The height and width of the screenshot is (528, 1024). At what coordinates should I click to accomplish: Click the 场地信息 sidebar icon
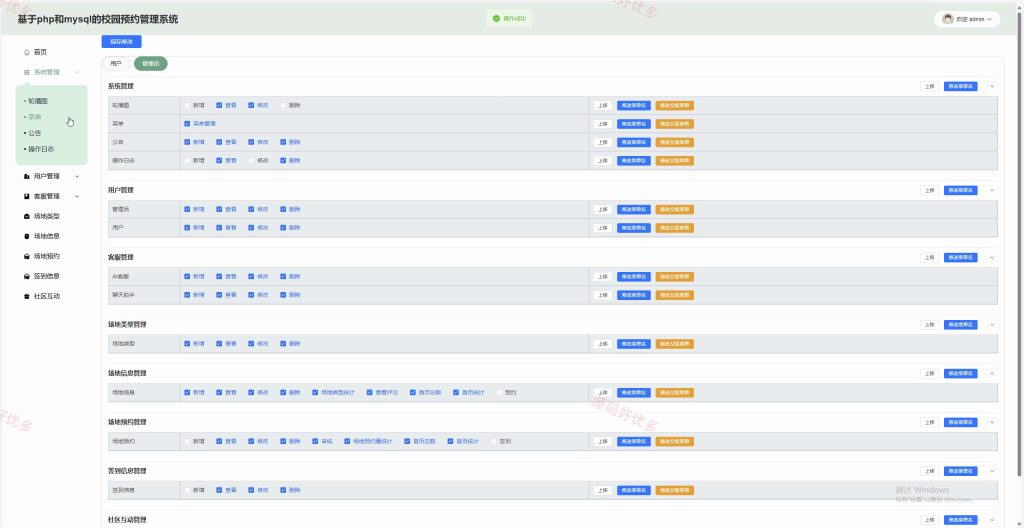(x=27, y=237)
